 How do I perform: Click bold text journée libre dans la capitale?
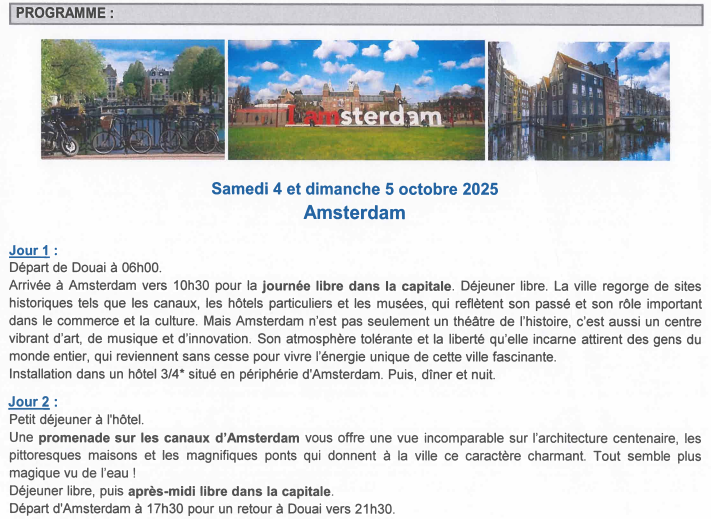click(x=357, y=286)
